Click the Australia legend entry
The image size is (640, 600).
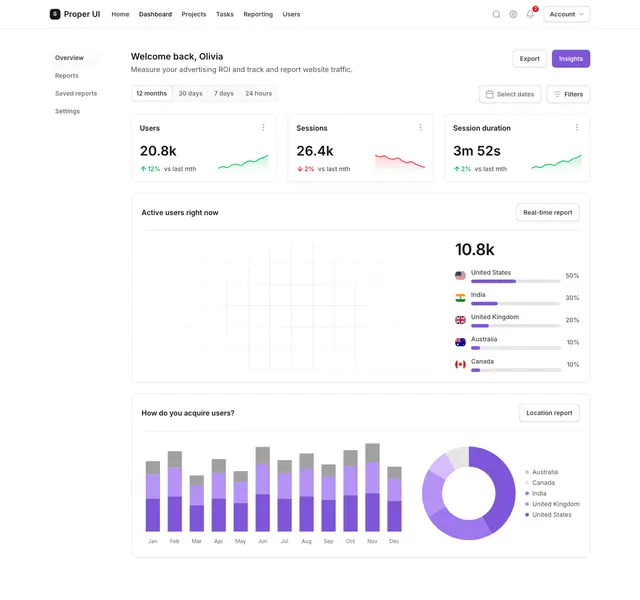[541, 472]
